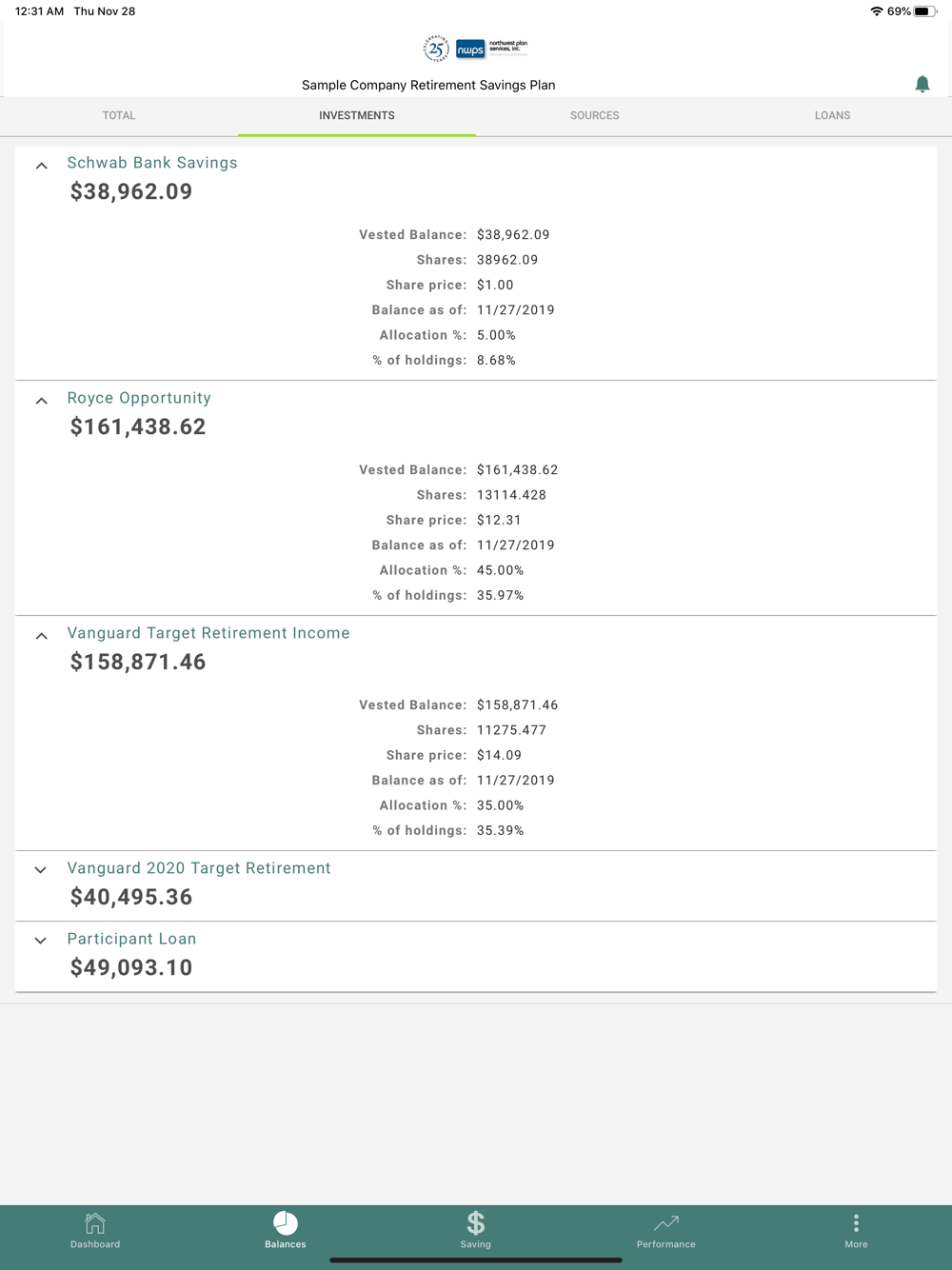The height and width of the screenshot is (1270, 952).
Task: Collapse the Schwab Bank Savings section
Action: [x=41, y=166]
